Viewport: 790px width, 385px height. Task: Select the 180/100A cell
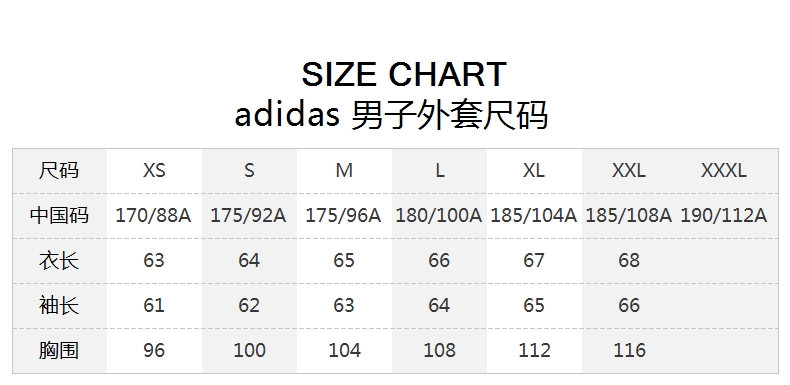click(439, 216)
